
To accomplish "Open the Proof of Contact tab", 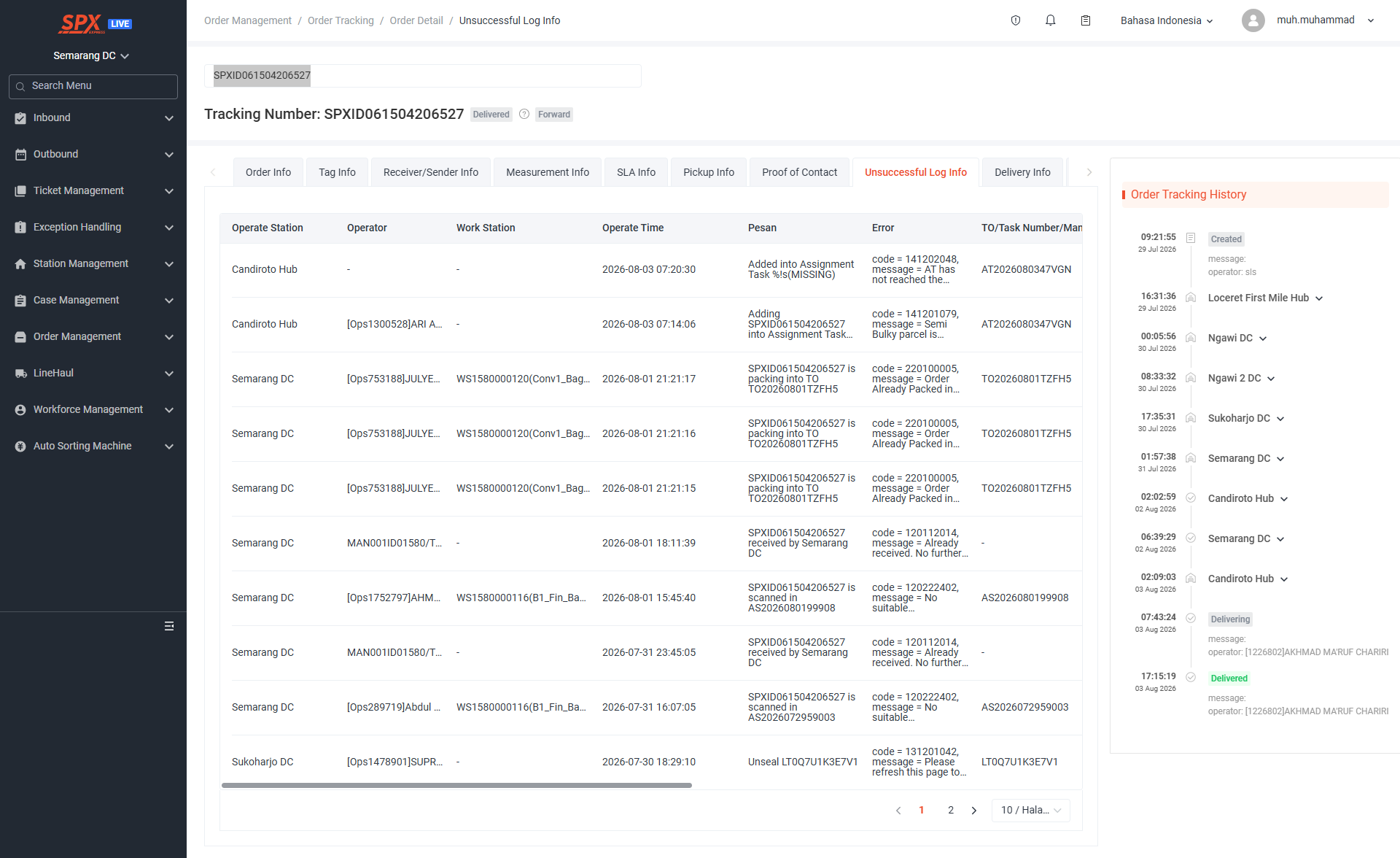I will click(799, 172).
